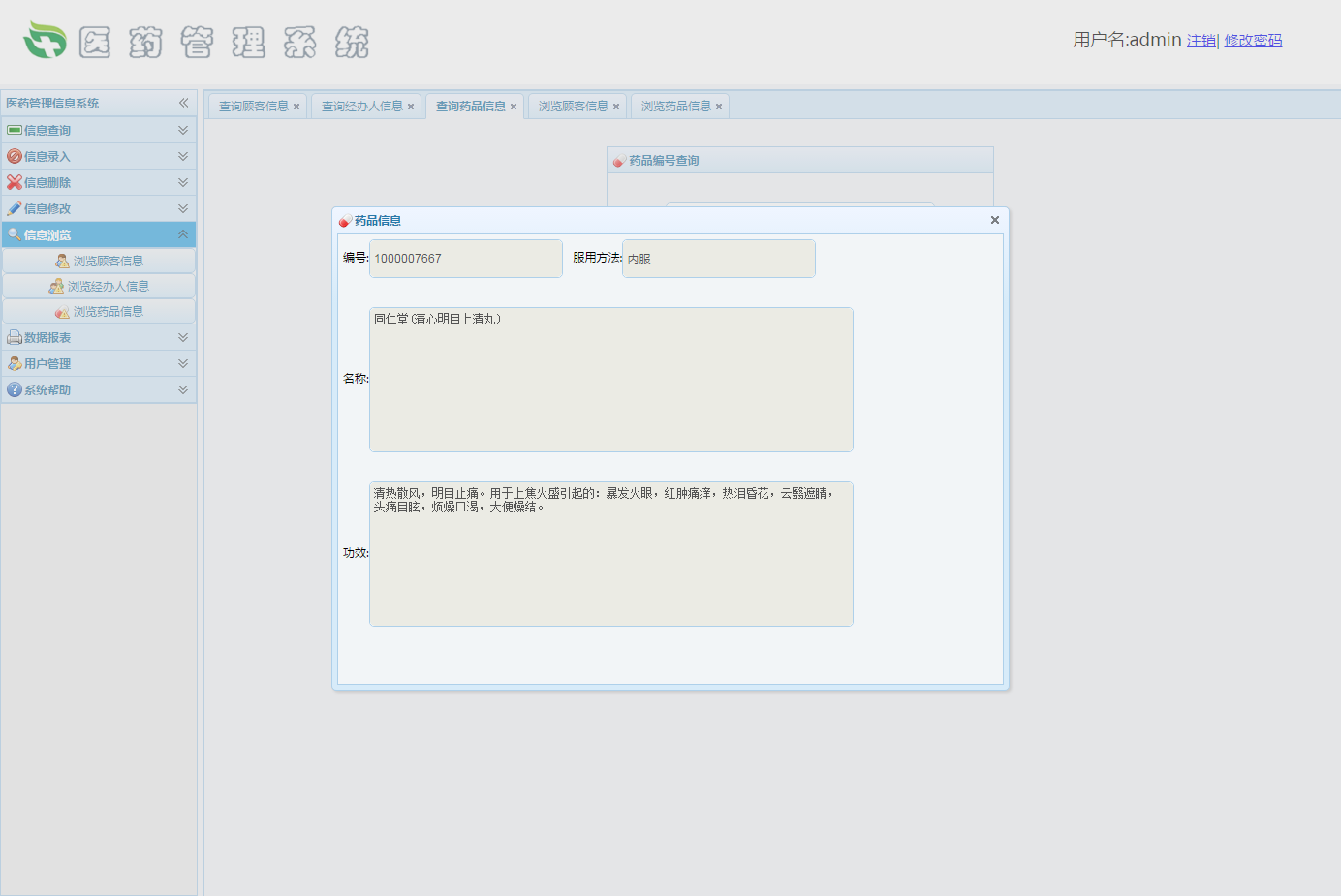This screenshot has height=896, width=1341.
Task: Click the 信息修改 pencil icon
Action: point(15,208)
